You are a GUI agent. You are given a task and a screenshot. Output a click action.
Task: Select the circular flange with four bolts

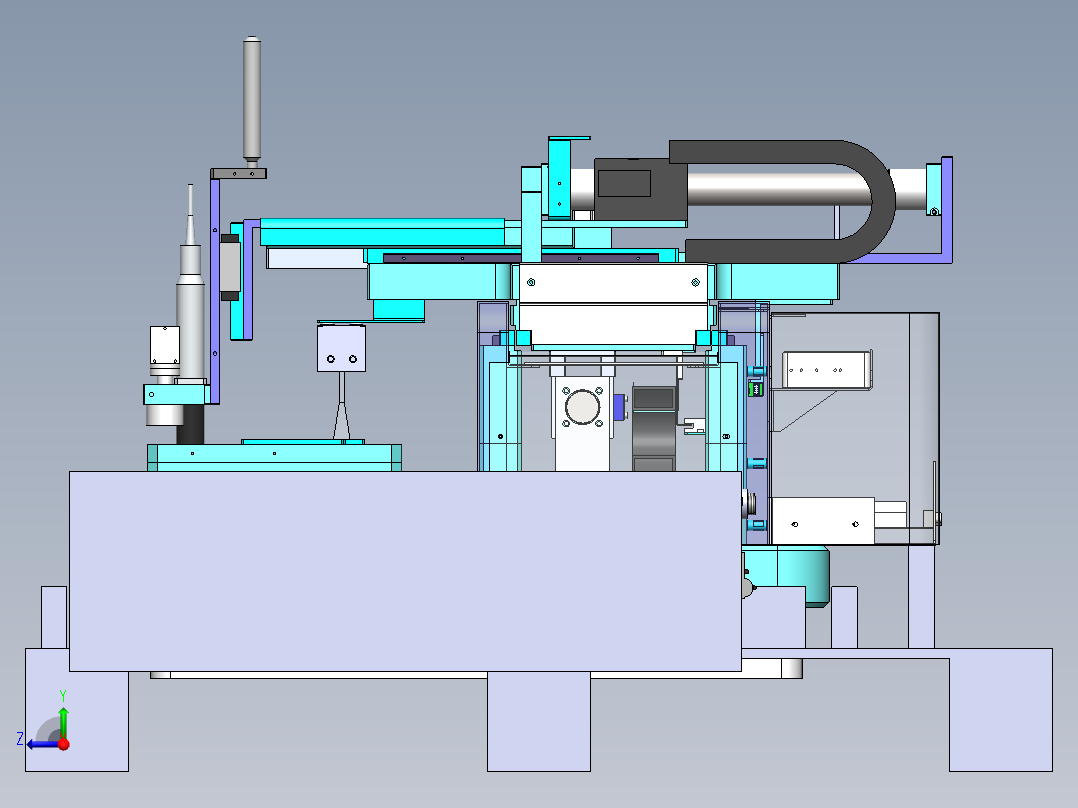coord(582,407)
